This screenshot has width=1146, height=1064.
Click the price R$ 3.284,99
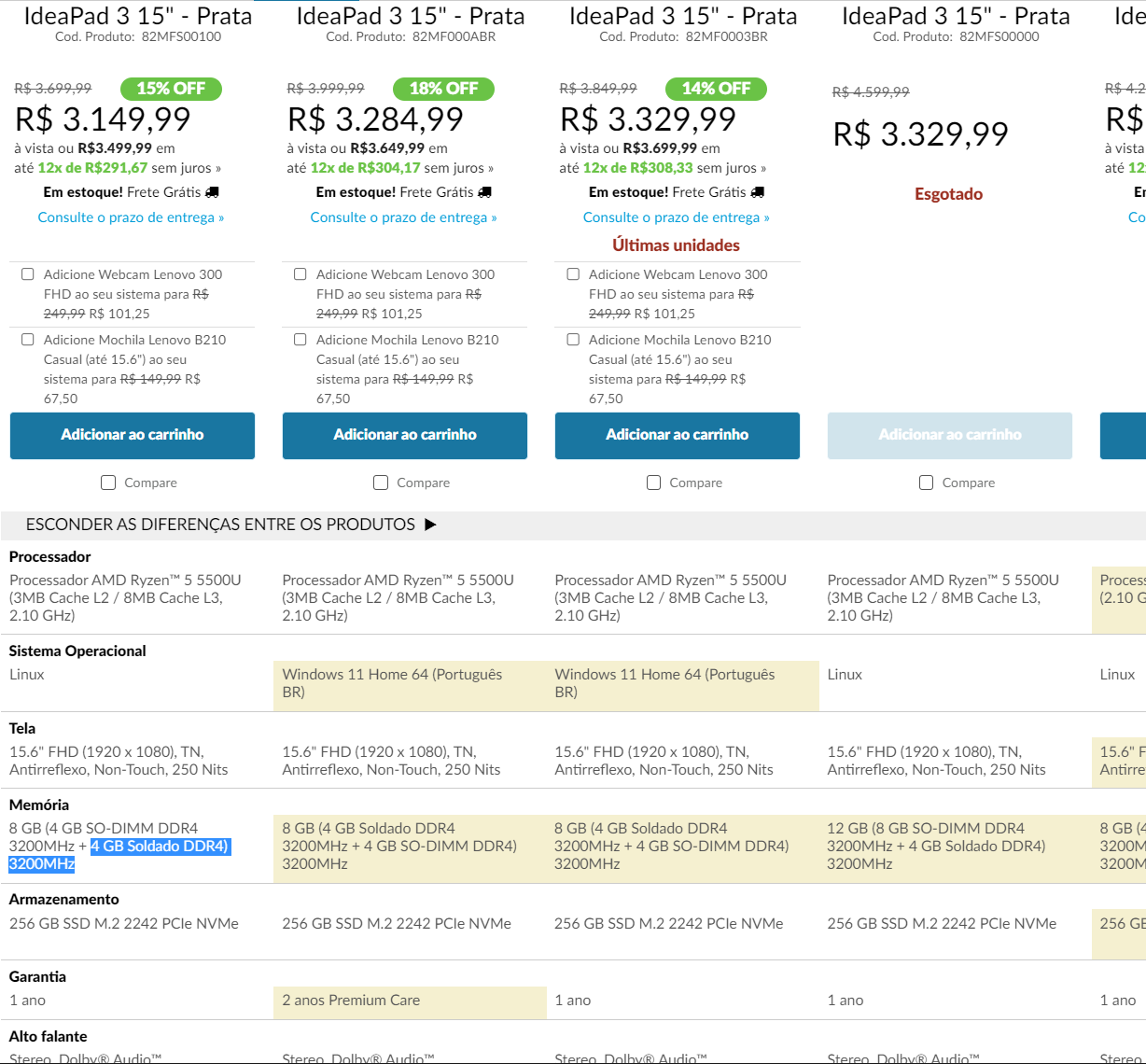pos(375,119)
